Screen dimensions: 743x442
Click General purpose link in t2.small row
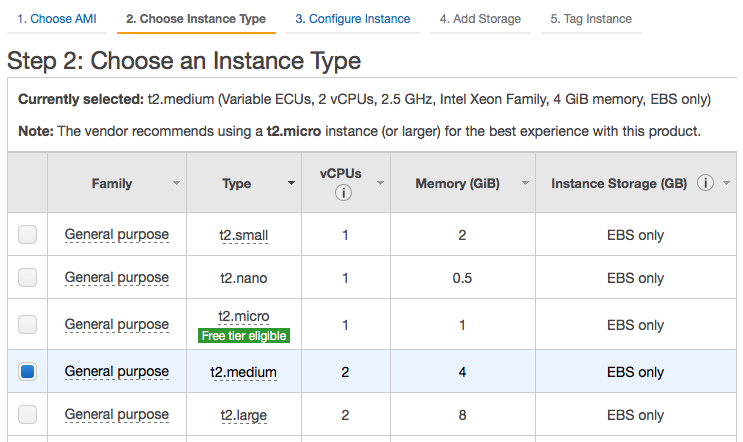pyautogui.click(x=117, y=235)
